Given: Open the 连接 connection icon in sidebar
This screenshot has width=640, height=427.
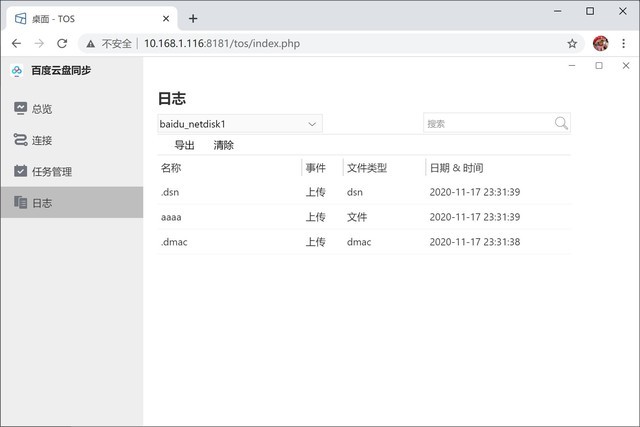Looking at the screenshot, I should [x=20, y=140].
